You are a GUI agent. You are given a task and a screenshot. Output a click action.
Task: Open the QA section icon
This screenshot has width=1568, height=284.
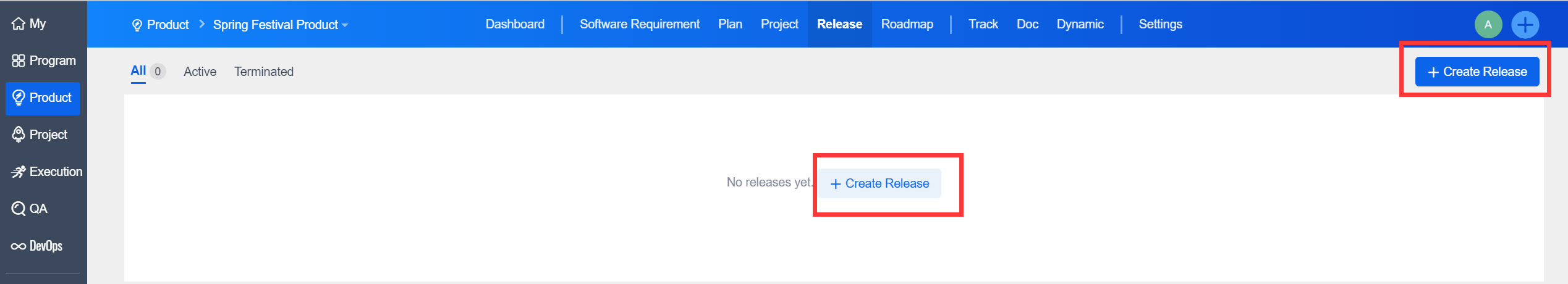[19, 209]
